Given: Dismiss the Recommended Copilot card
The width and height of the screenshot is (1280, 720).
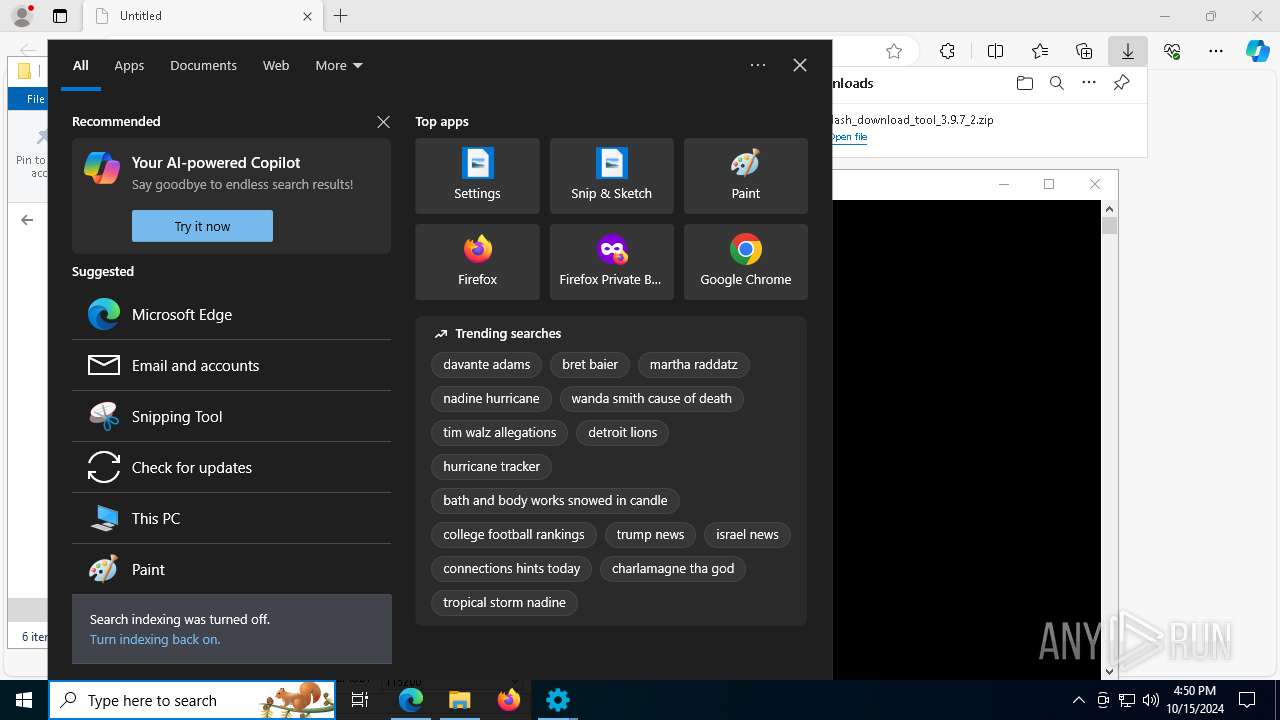Looking at the screenshot, I should click(383, 121).
